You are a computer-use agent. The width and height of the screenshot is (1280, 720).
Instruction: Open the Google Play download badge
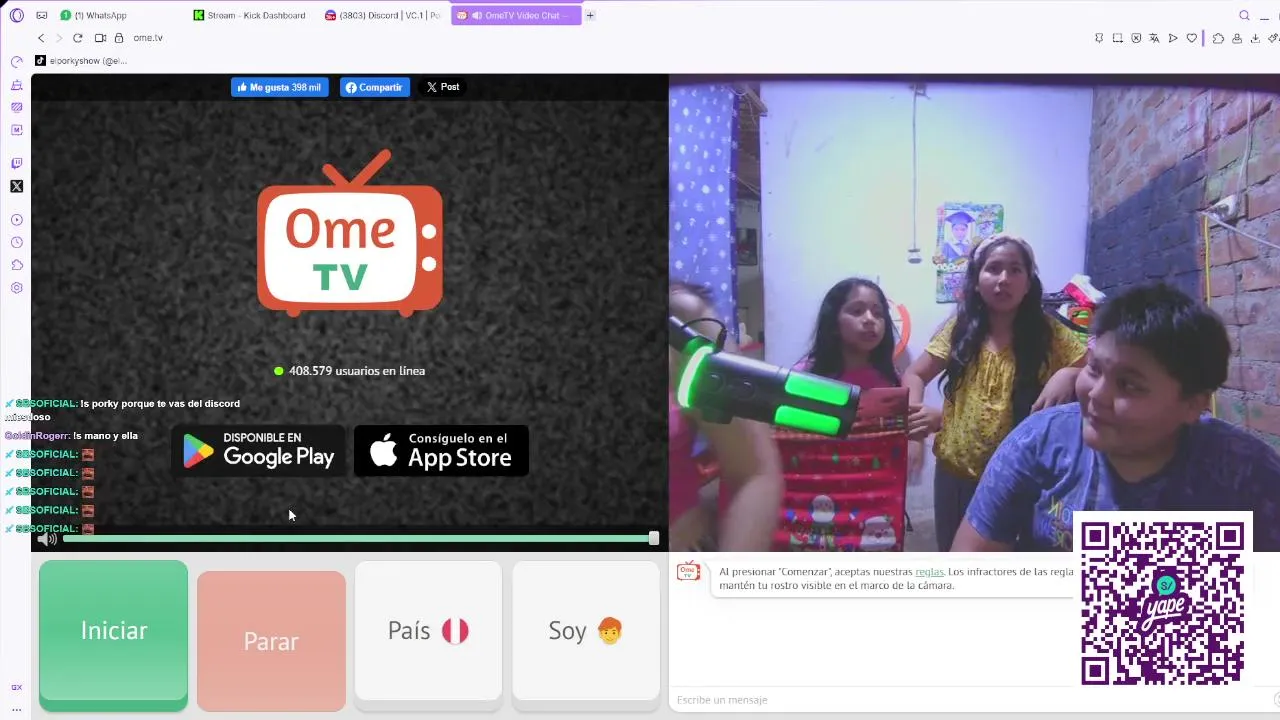point(259,451)
